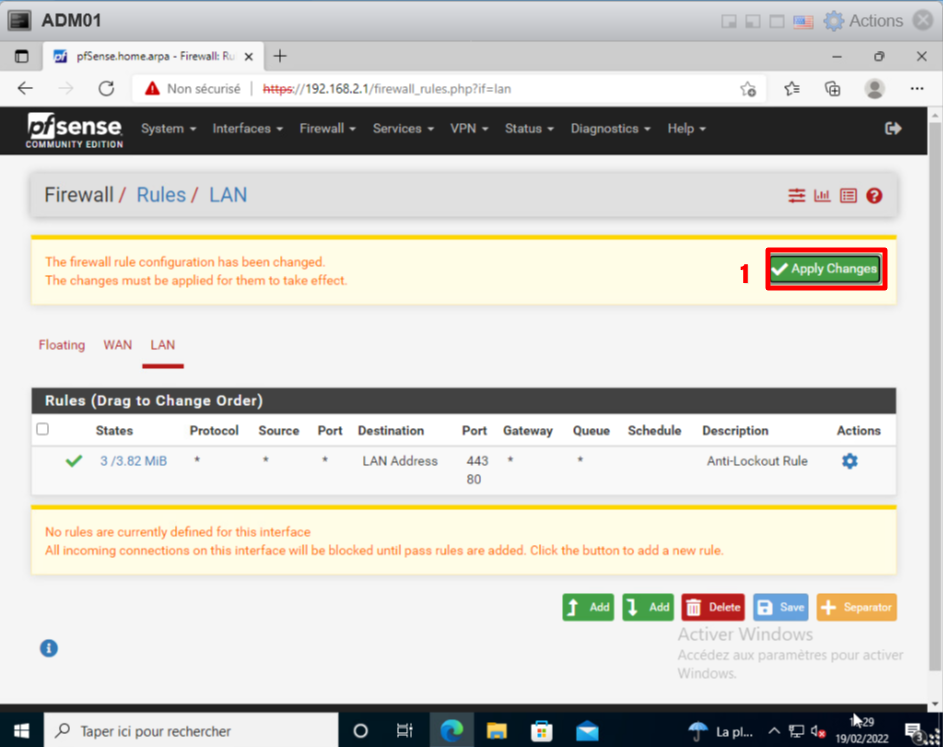This screenshot has width=943, height=747.
Task: Click the red Delete button
Action: pyautogui.click(x=712, y=607)
